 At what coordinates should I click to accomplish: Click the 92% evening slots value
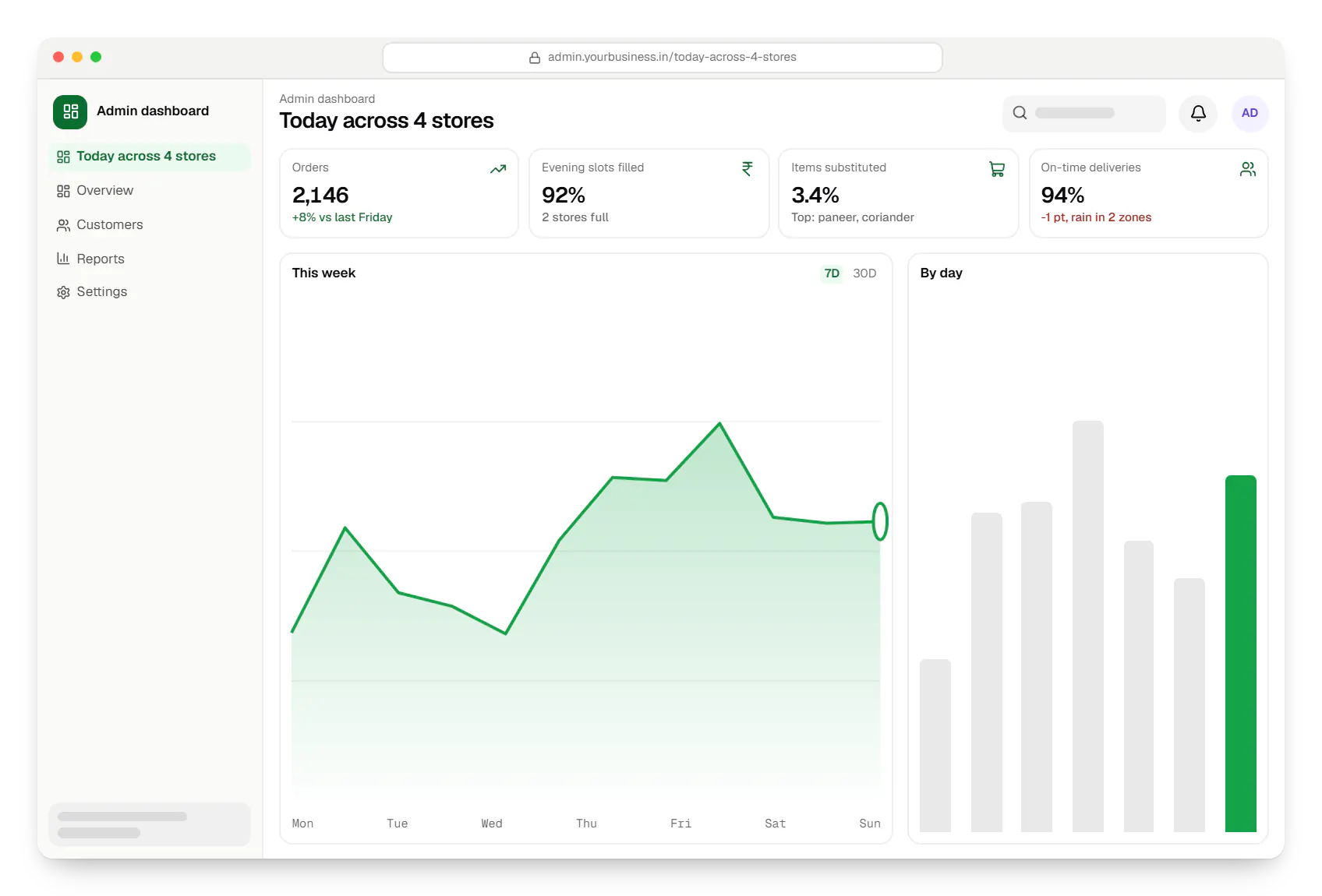[x=564, y=195]
